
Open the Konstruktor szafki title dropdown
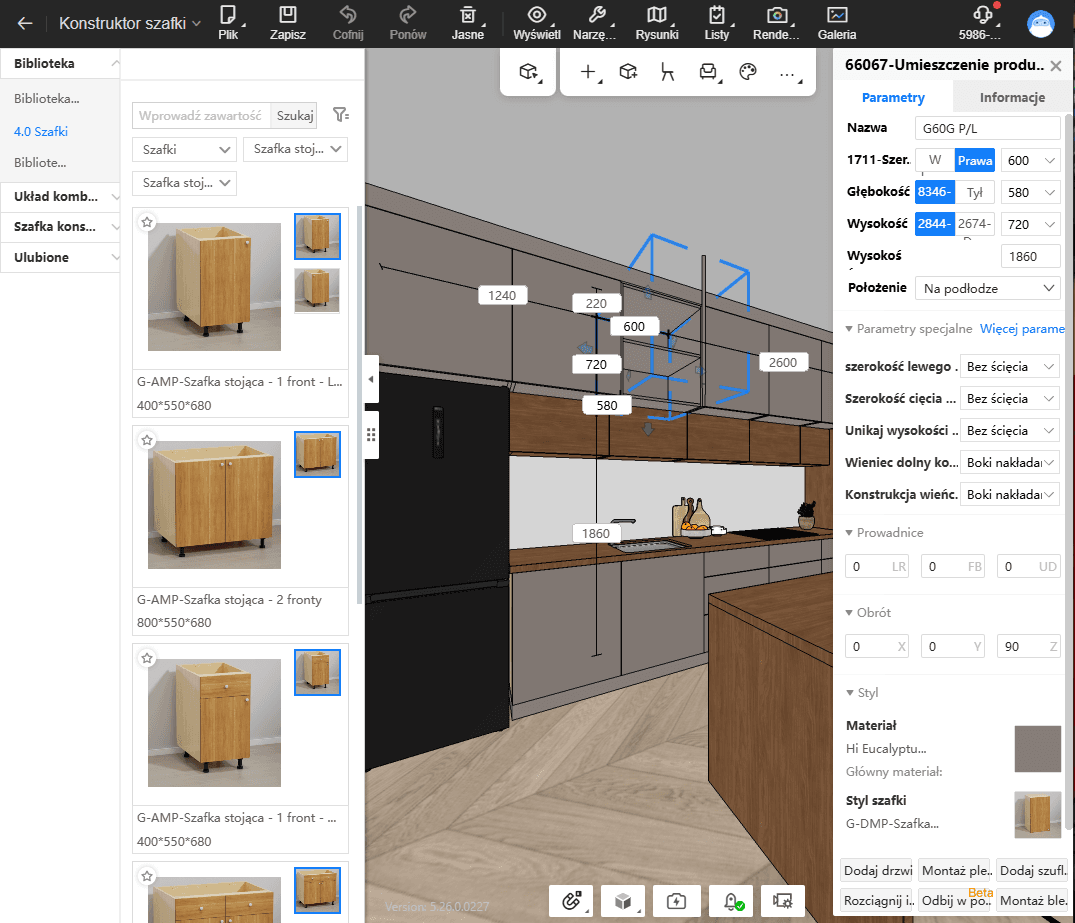[130, 23]
